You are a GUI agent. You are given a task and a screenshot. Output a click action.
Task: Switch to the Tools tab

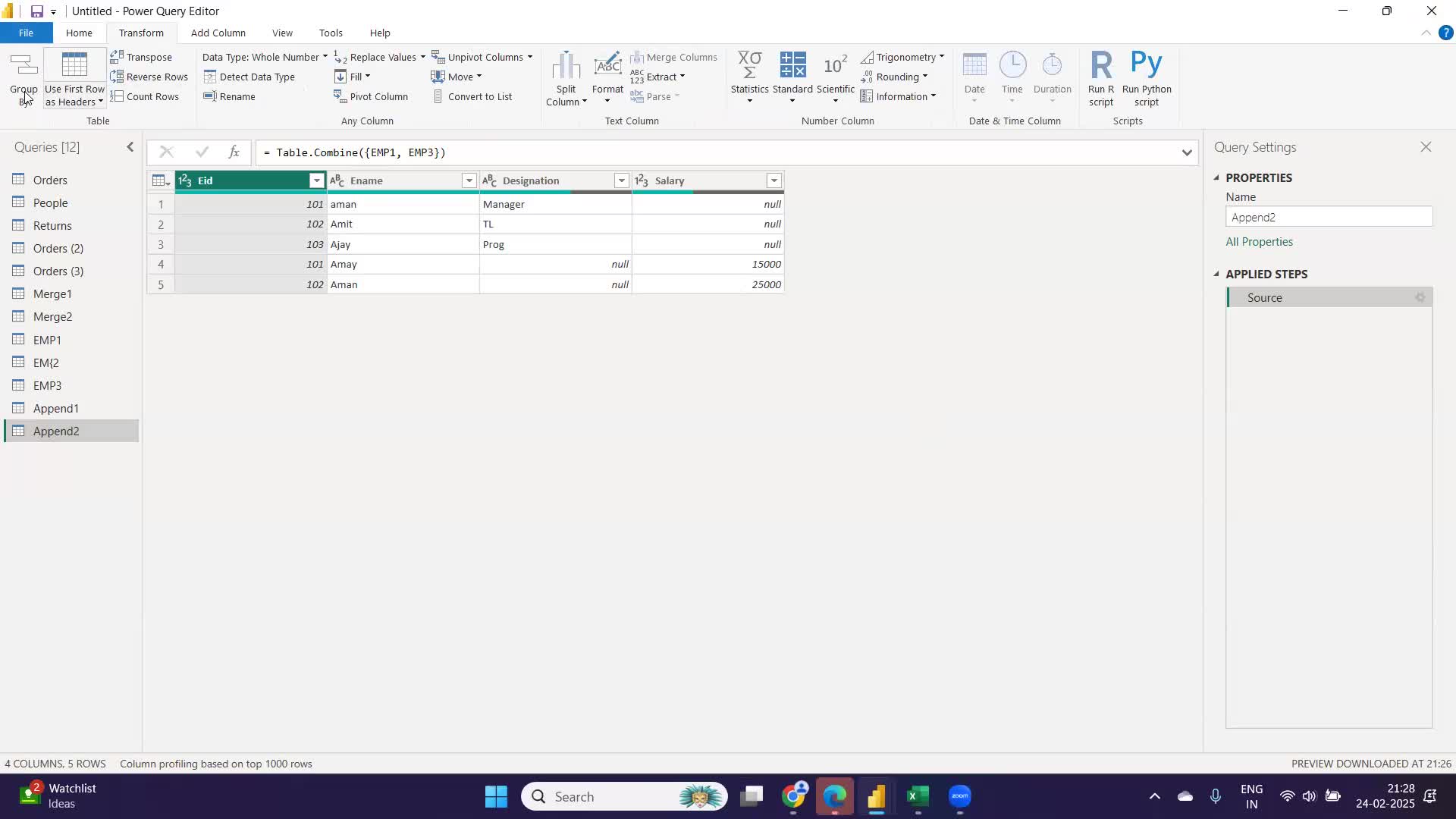point(331,33)
